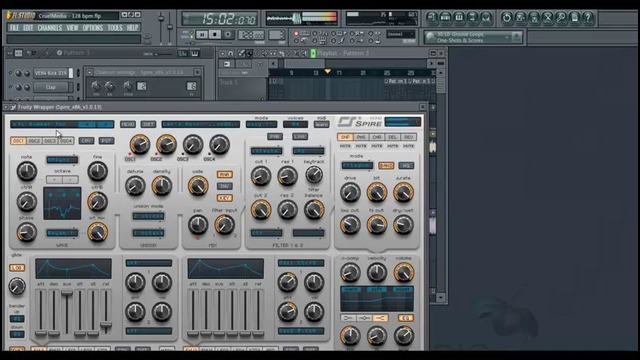The image size is (640, 360).
Task: Select OSC1 tab in Spire
Action: [18, 141]
